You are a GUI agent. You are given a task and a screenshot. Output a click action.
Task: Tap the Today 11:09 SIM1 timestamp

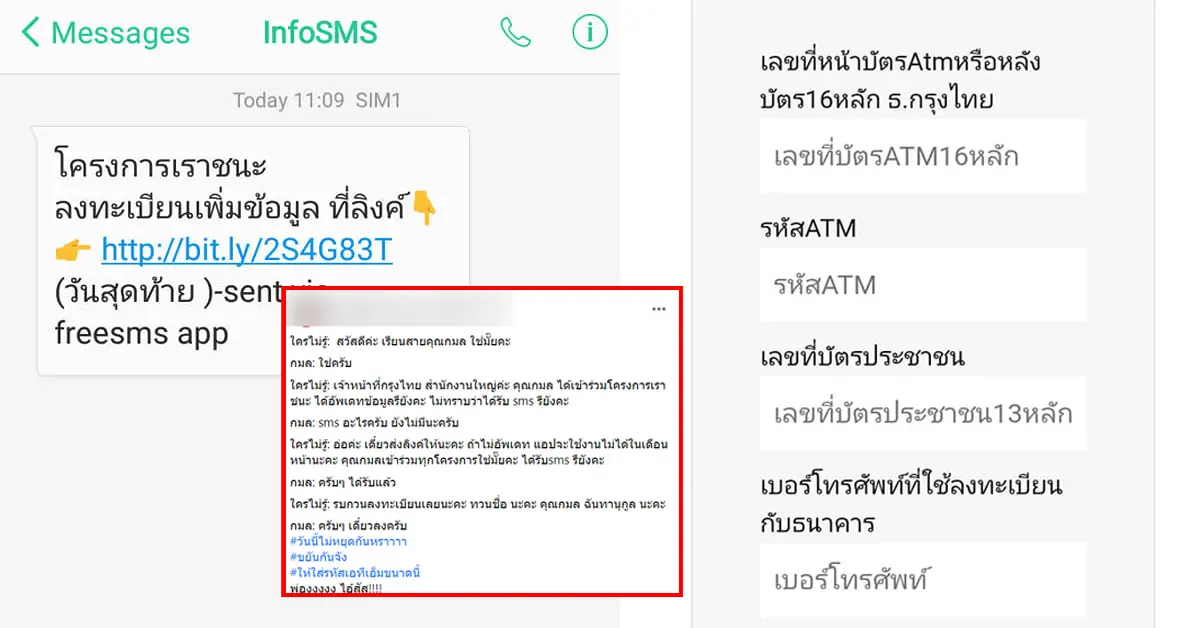(x=317, y=100)
